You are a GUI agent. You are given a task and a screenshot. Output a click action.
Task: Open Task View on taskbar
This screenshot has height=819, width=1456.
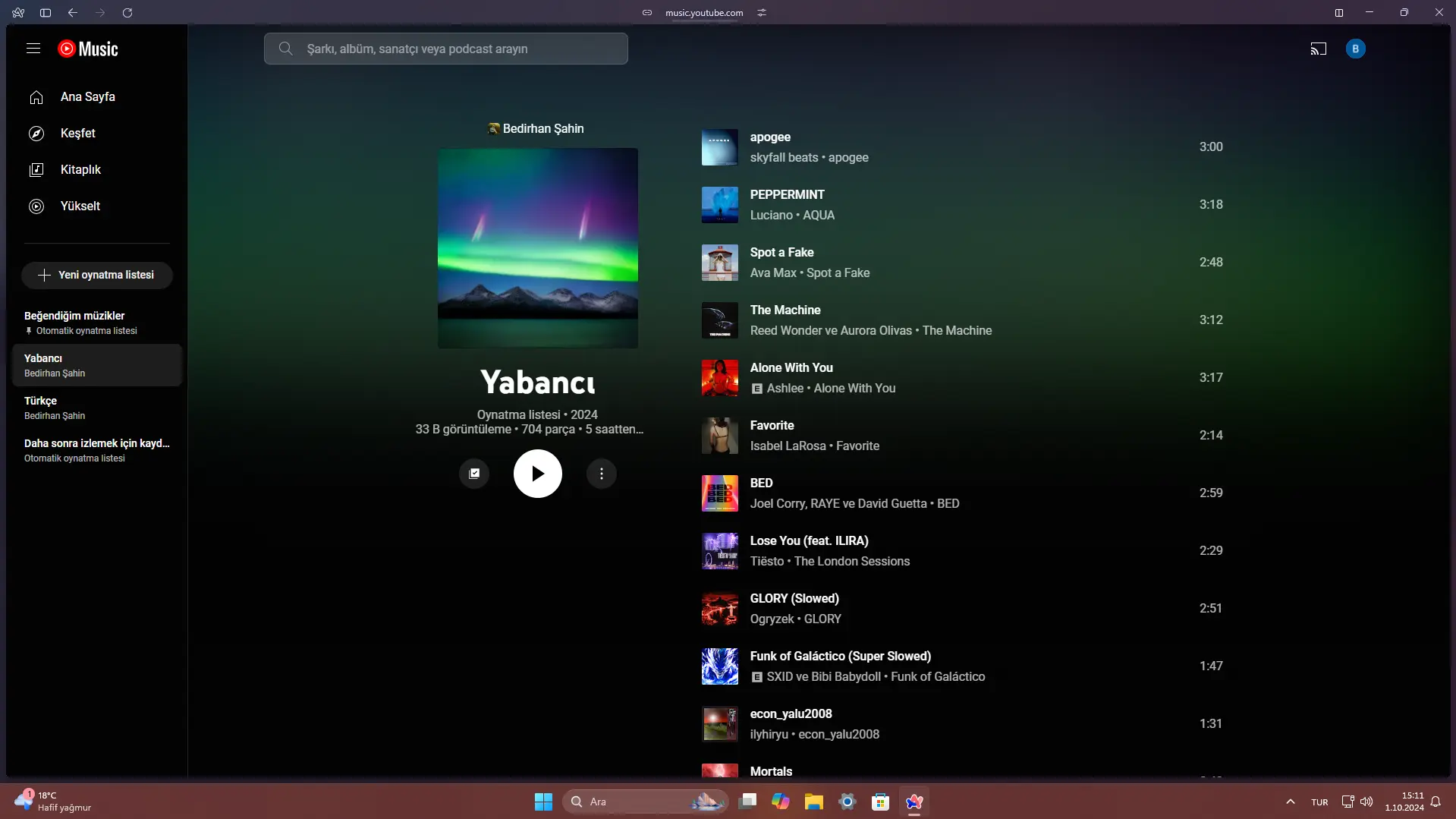[x=747, y=802]
